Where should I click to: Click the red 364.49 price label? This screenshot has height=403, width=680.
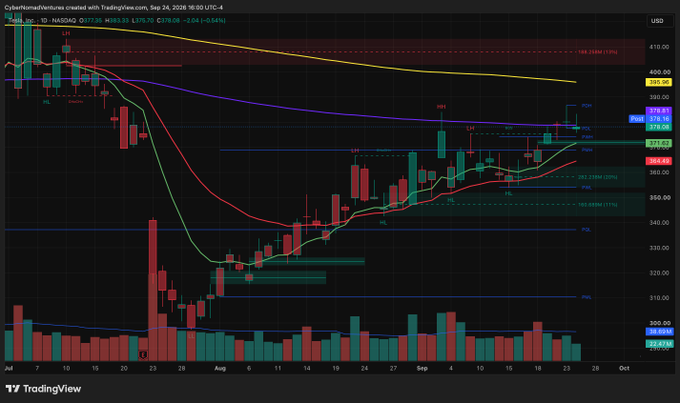pos(658,161)
